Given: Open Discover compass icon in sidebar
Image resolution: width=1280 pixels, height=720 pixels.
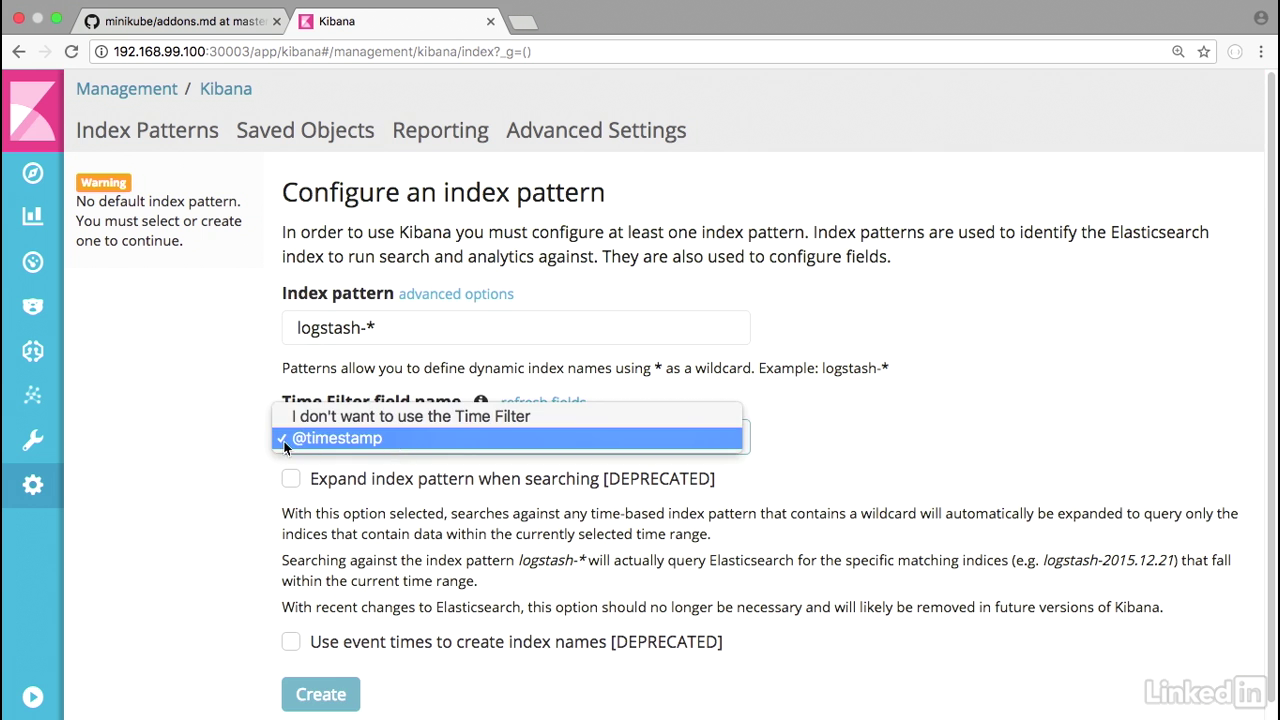Looking at the screenshot, I should pyautogui.click(x=33, y=173).
